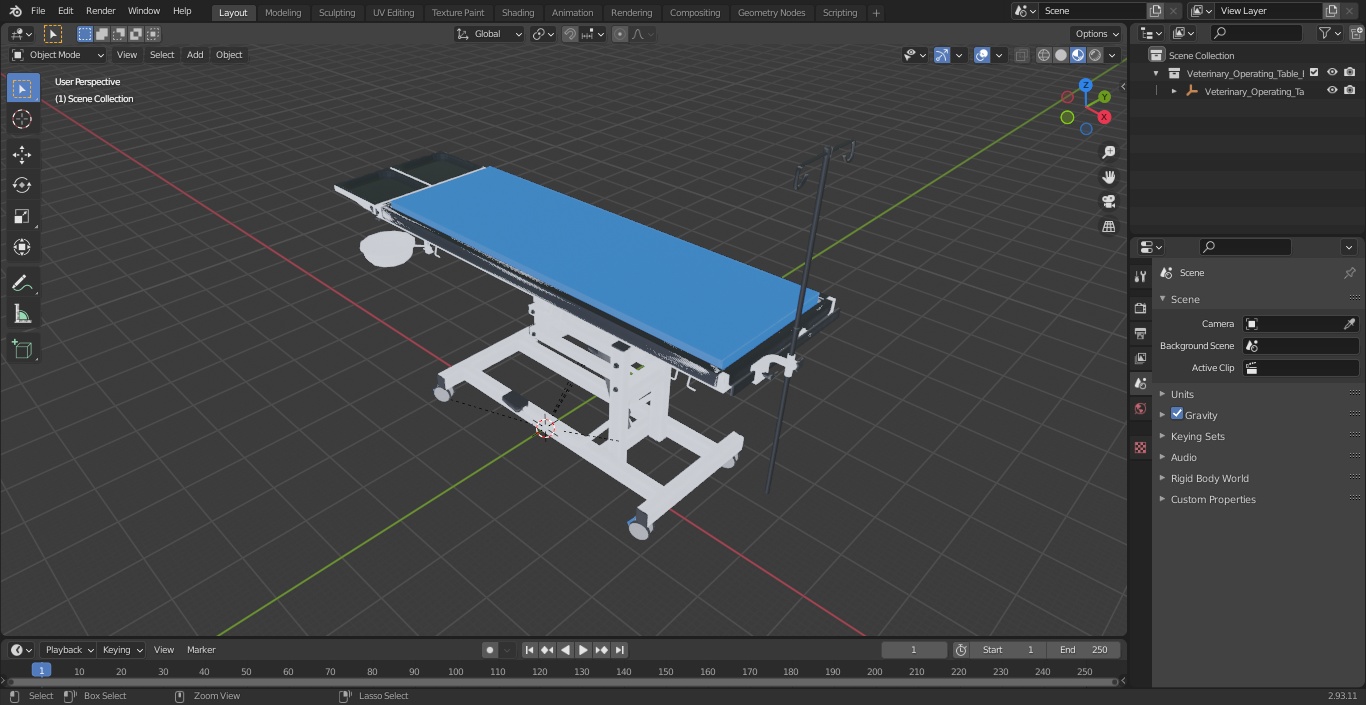Activate the Rotate tool
Viewport: 1366px width, 705px height.
22,185
